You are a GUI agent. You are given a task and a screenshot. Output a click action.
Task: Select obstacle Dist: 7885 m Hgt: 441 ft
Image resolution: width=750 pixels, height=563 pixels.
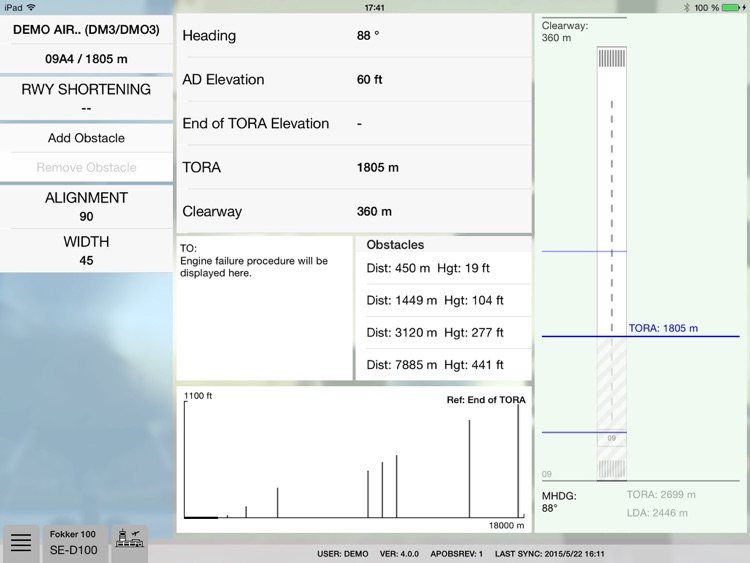444,365
